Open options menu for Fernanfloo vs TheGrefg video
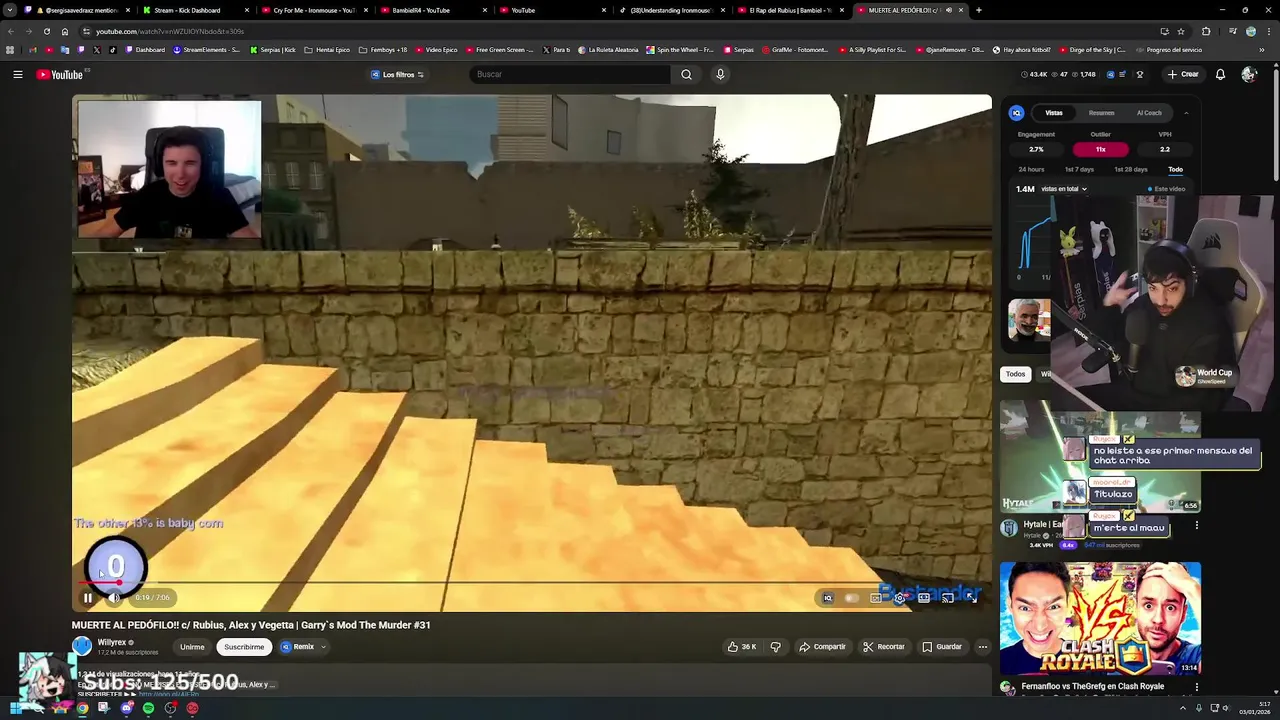The image size is (1280, 720). point(1196,687)
